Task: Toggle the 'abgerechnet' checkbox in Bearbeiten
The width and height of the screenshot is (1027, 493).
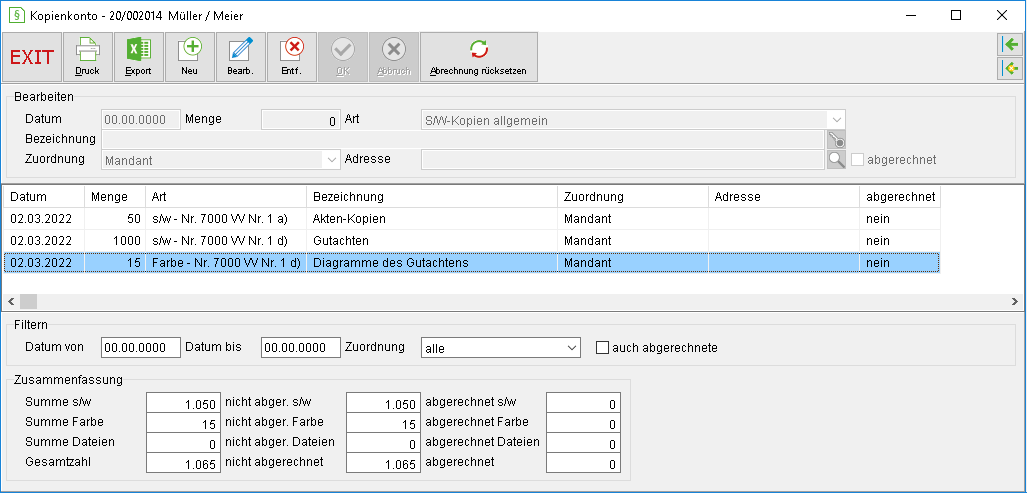Action: [857, 159]
